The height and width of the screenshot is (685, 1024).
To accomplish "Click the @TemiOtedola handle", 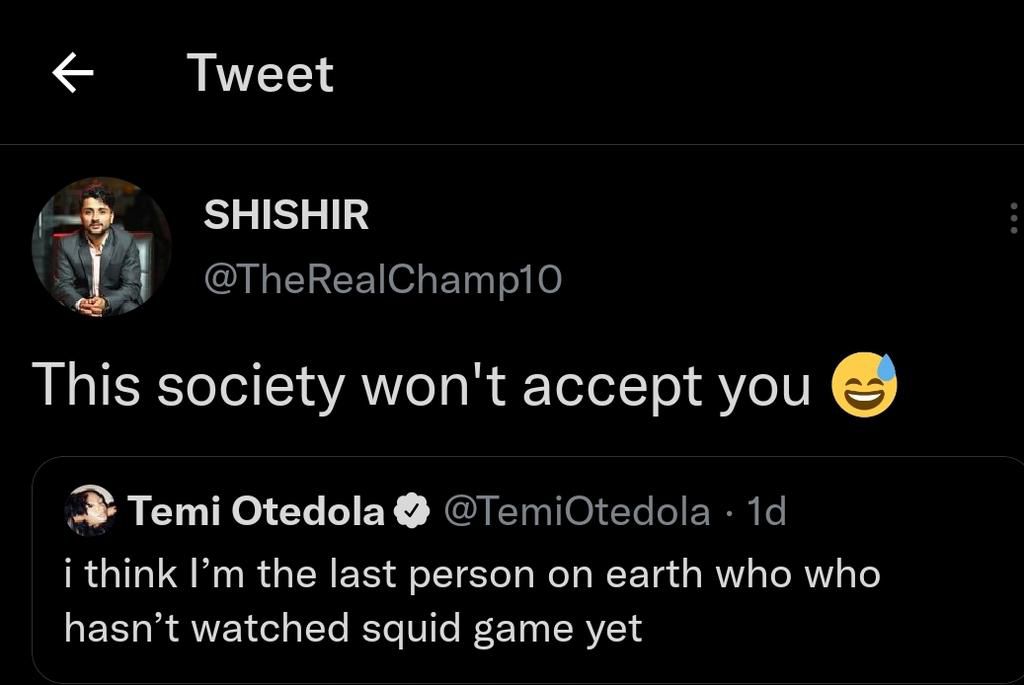I will (x=575, y=510).
